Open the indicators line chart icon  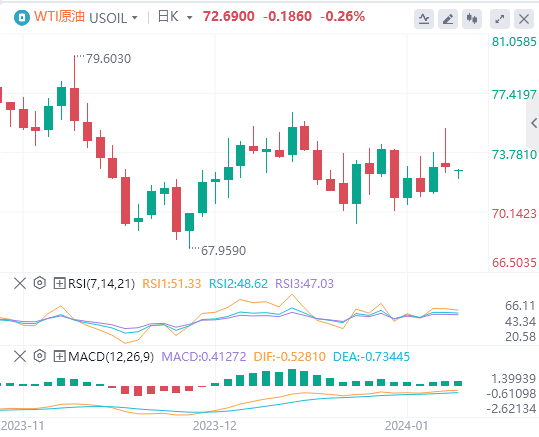424,19
